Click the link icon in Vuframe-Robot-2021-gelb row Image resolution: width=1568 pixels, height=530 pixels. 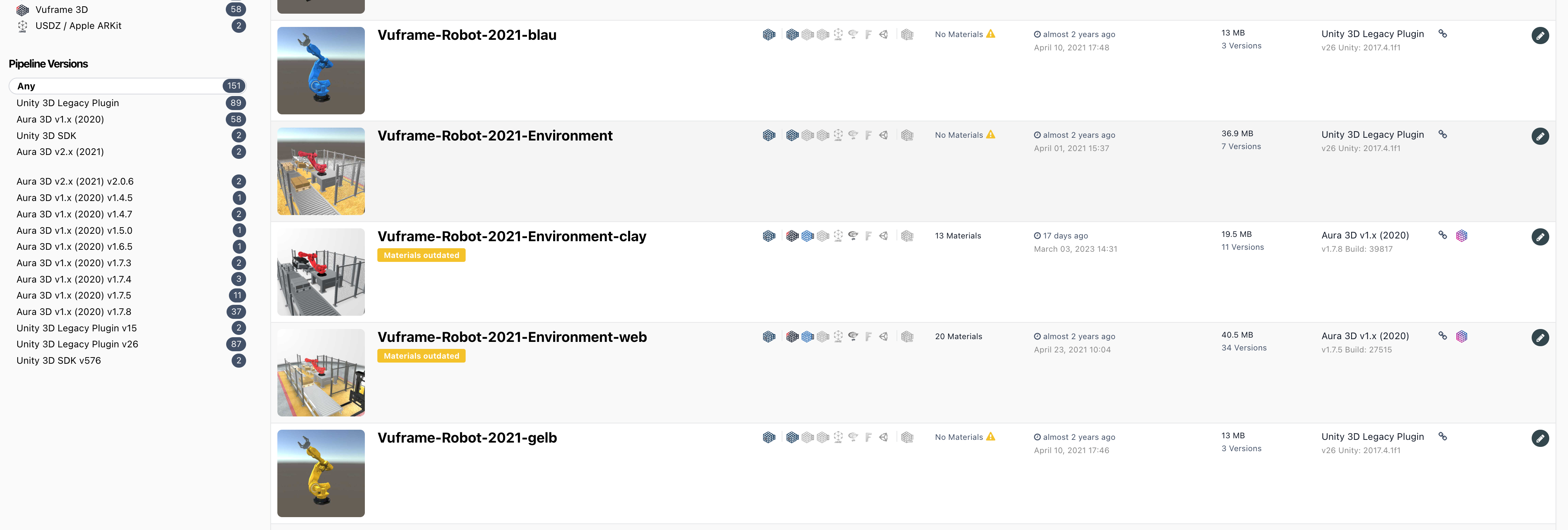pyautogui.click(x=1443, y=436)
